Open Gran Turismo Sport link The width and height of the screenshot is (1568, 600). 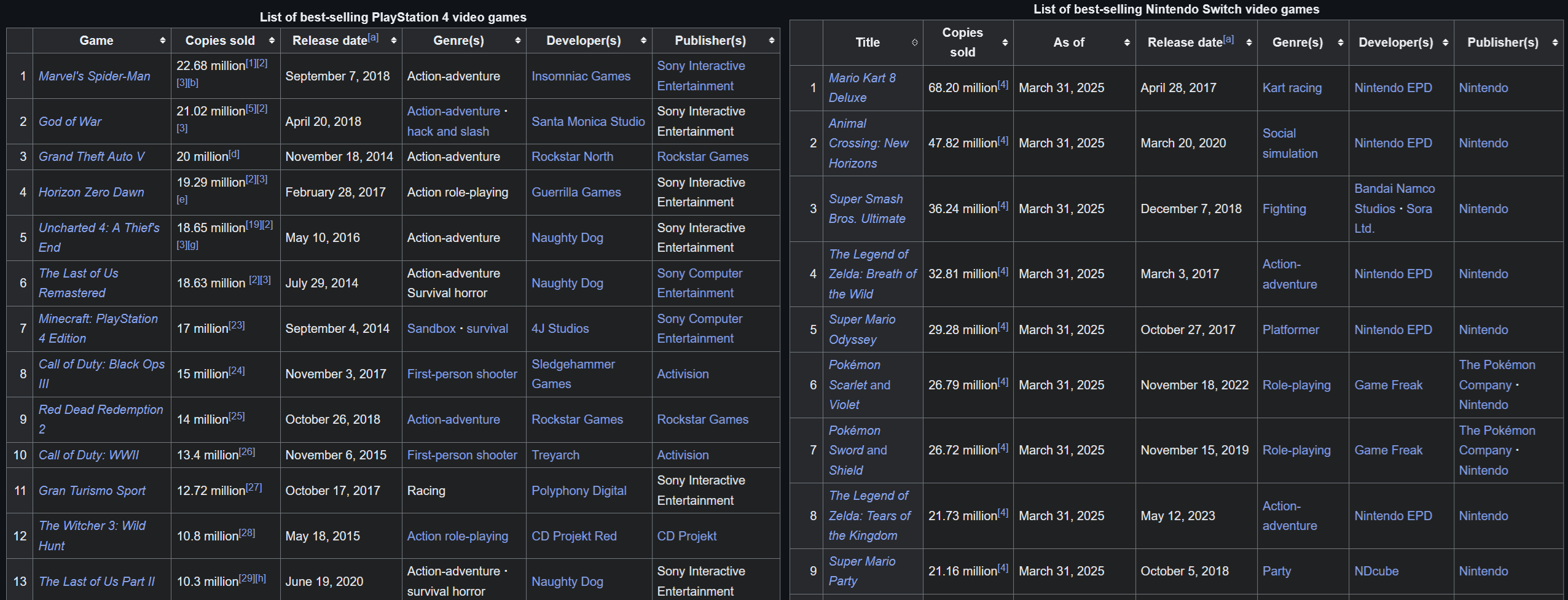[92, 491]
